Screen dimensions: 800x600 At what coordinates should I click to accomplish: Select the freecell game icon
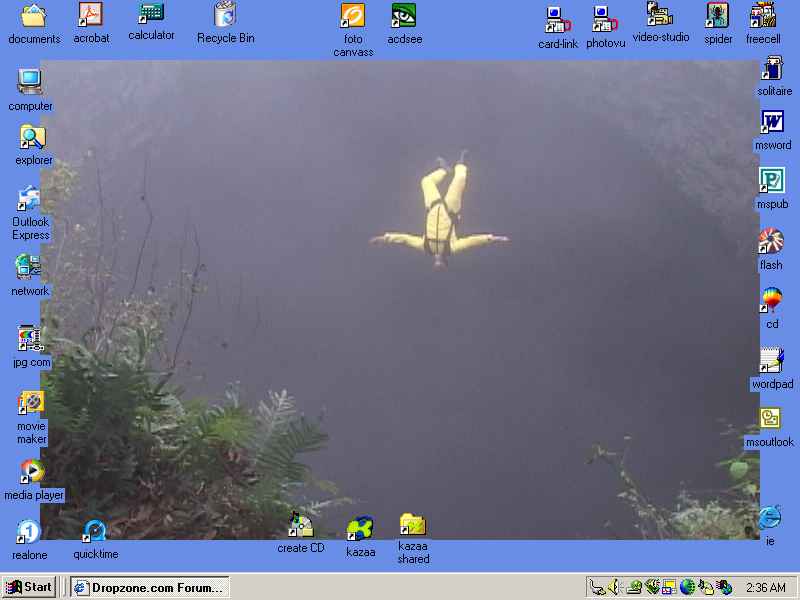click(762, 16)
